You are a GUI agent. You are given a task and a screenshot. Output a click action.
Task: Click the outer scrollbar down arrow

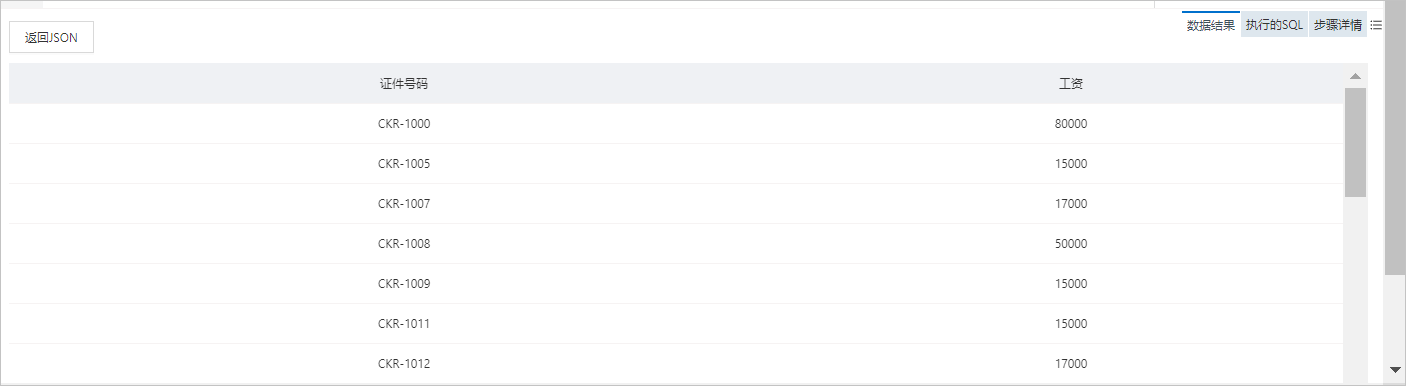(x=1395, y=369)
